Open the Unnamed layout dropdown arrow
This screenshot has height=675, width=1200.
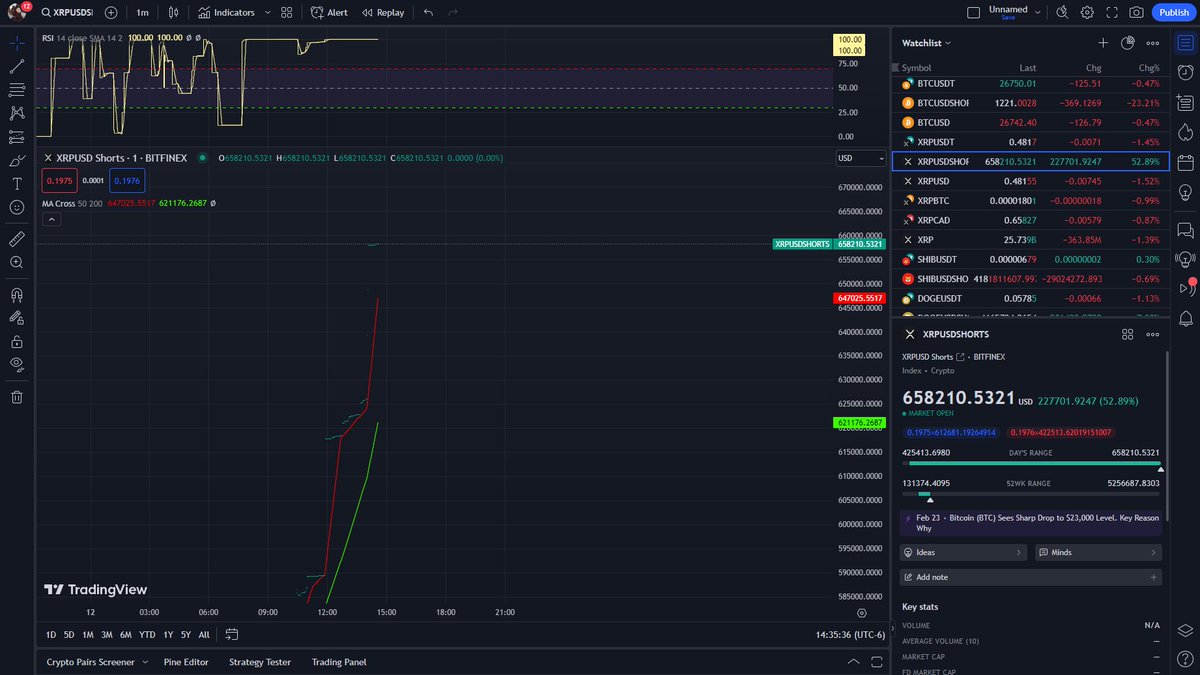[x=1040, y=13]
